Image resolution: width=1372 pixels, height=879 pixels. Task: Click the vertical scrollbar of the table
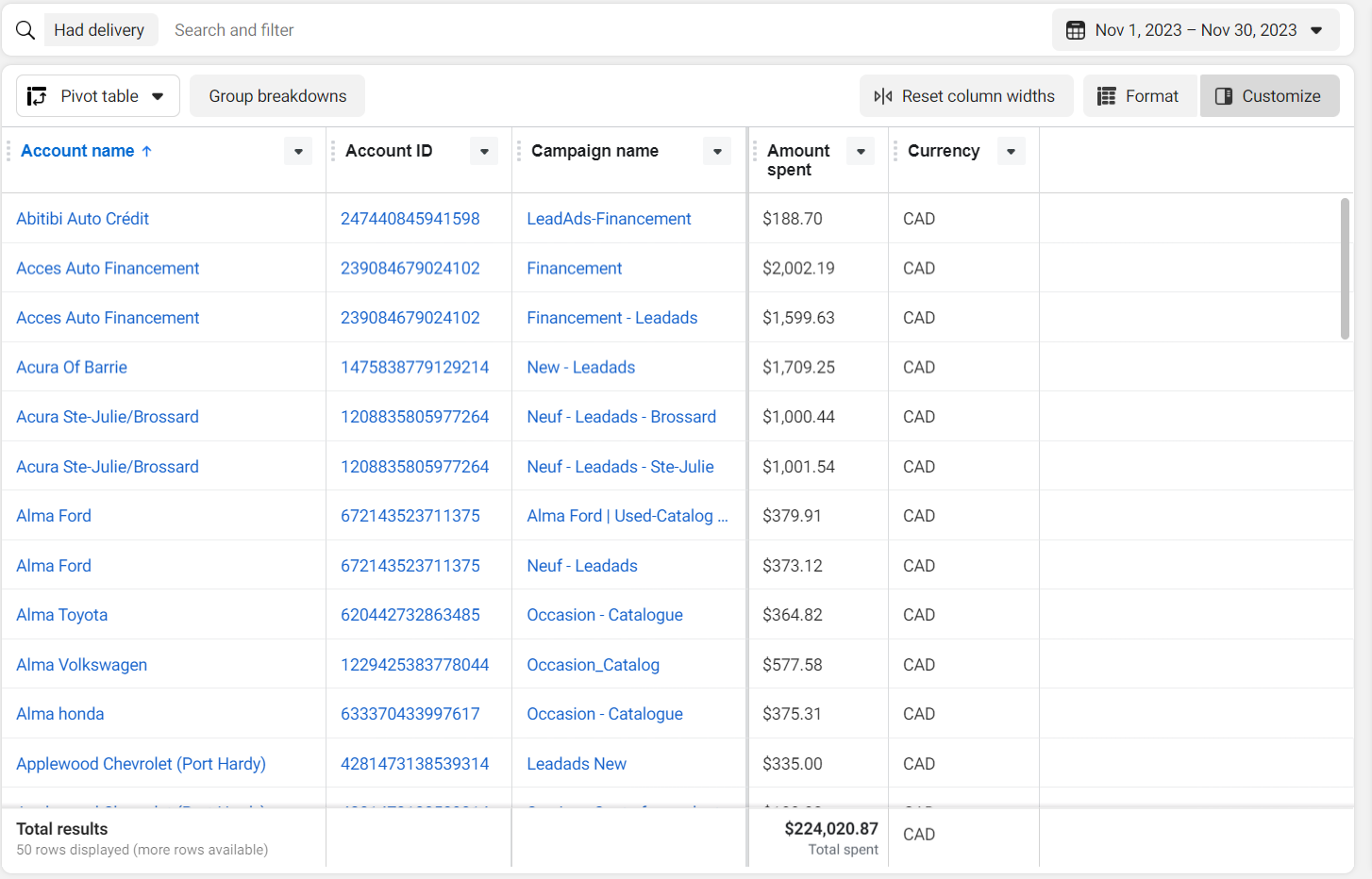(x=1345, y=269)
